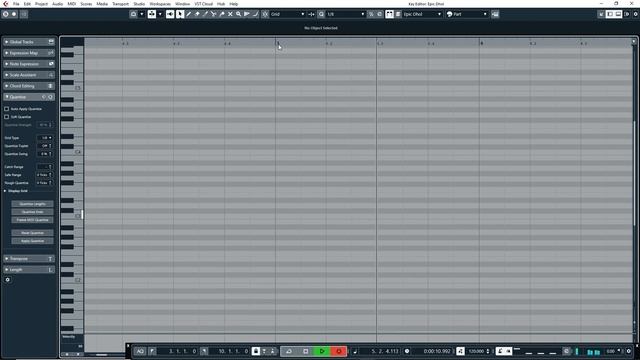Enable Auto Apply Quantize checkbox
The height and width of the screenshot is (360, 640).
[x=7, y=109]
